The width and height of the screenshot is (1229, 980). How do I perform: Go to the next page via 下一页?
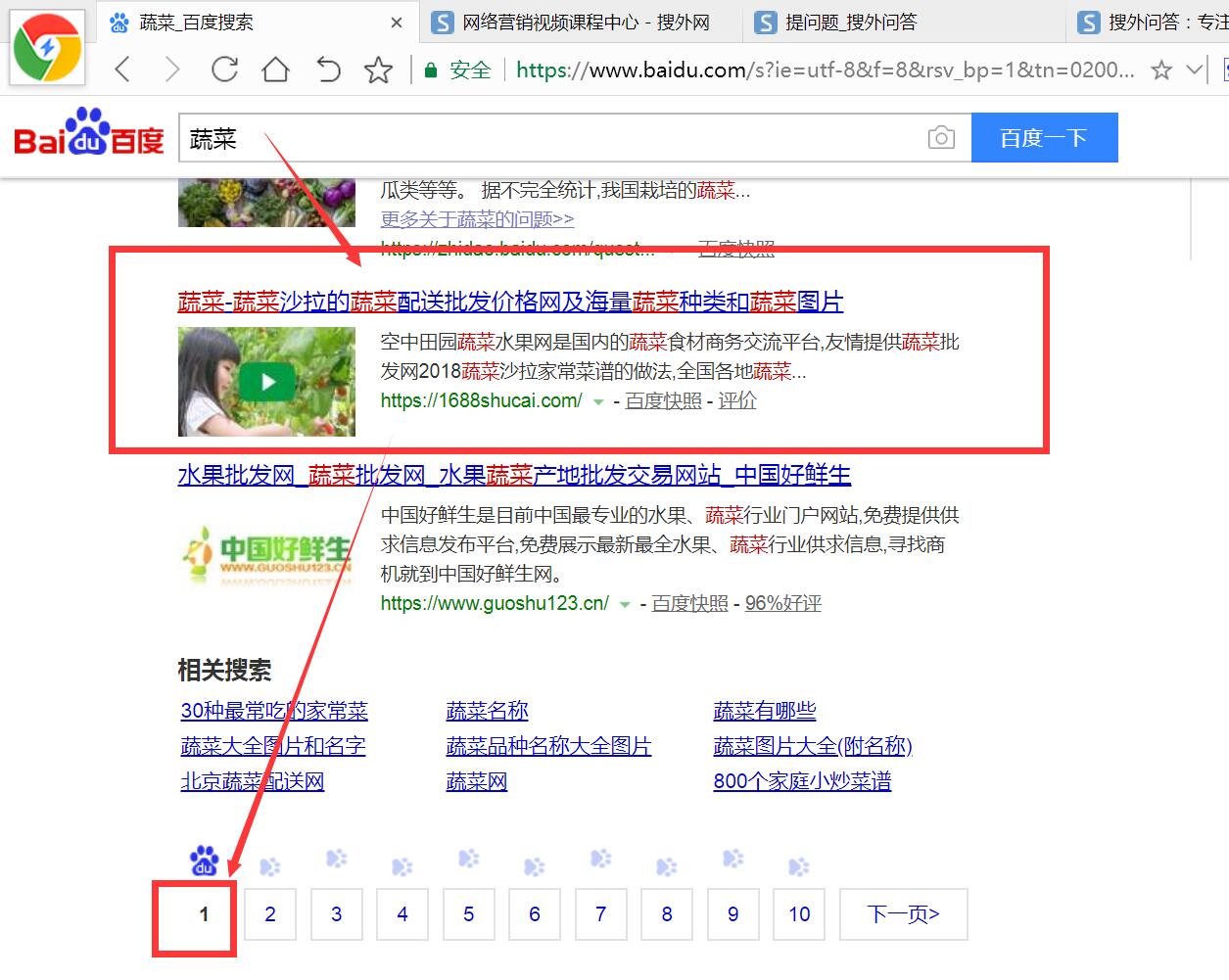click(903, 913)
